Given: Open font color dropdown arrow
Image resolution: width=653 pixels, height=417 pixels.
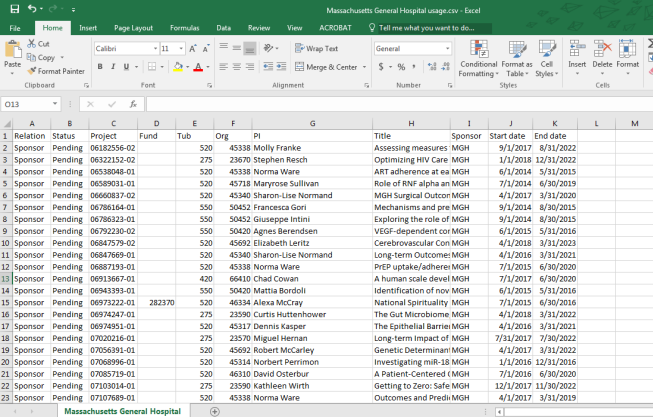Looking at the screenshot, I should (x=208, y=67).
